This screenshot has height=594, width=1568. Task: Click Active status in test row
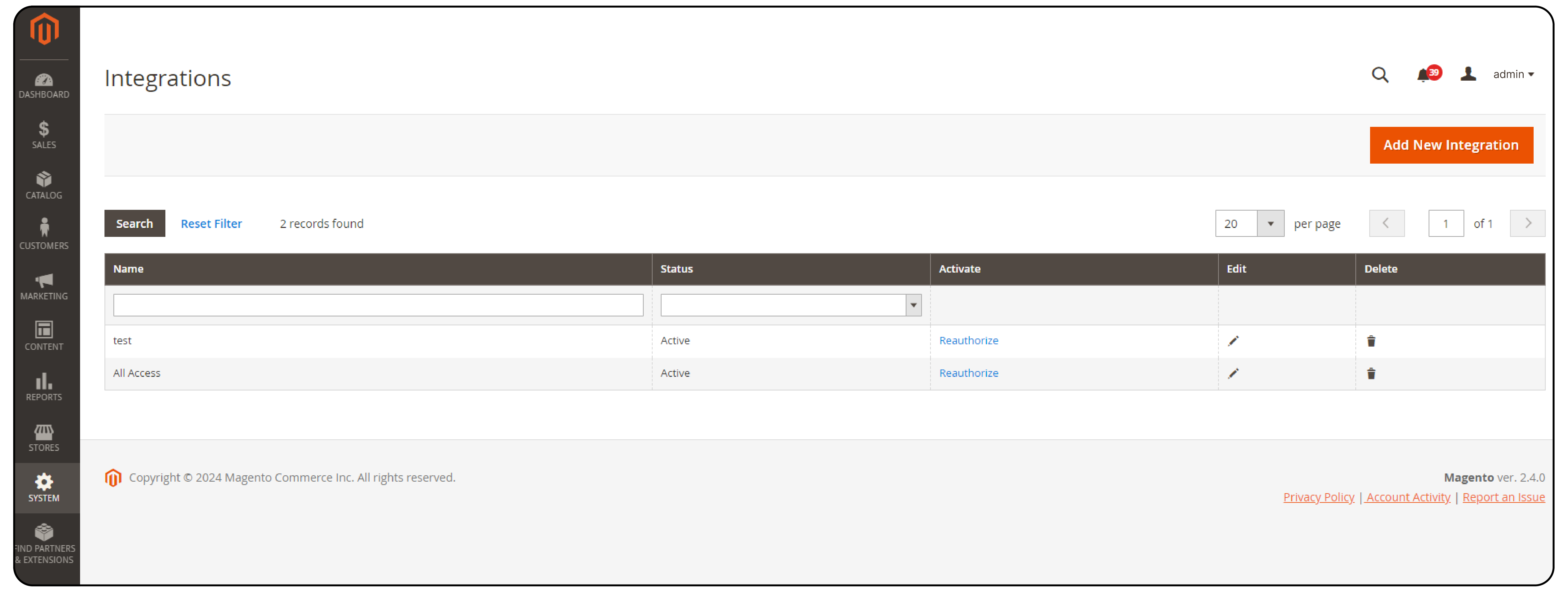click(675, 340)
